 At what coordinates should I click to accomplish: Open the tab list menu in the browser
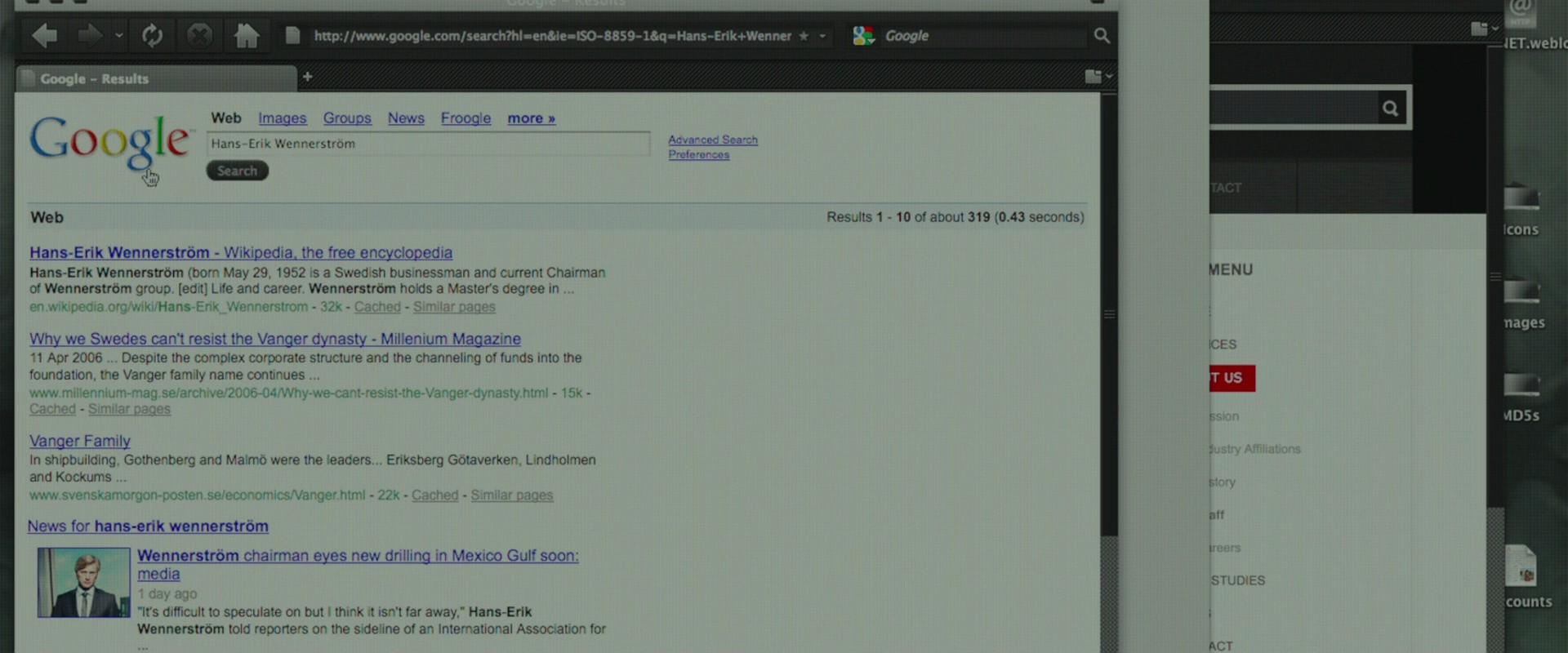(x=1098, y=76)
